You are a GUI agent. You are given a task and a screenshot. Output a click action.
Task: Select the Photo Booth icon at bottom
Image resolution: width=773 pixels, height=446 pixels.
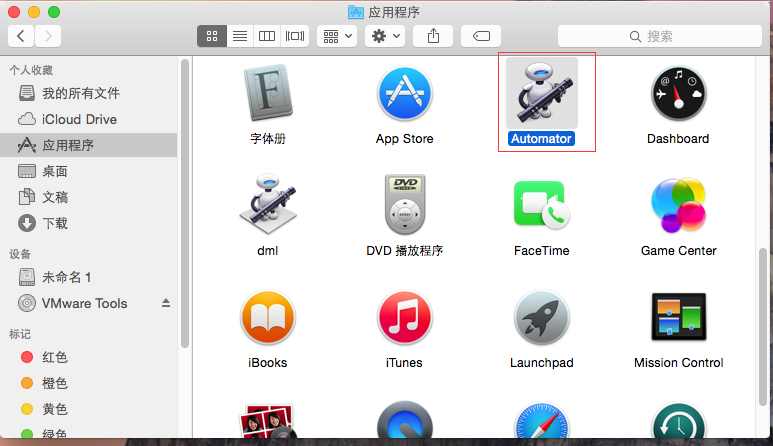point(268,421)
